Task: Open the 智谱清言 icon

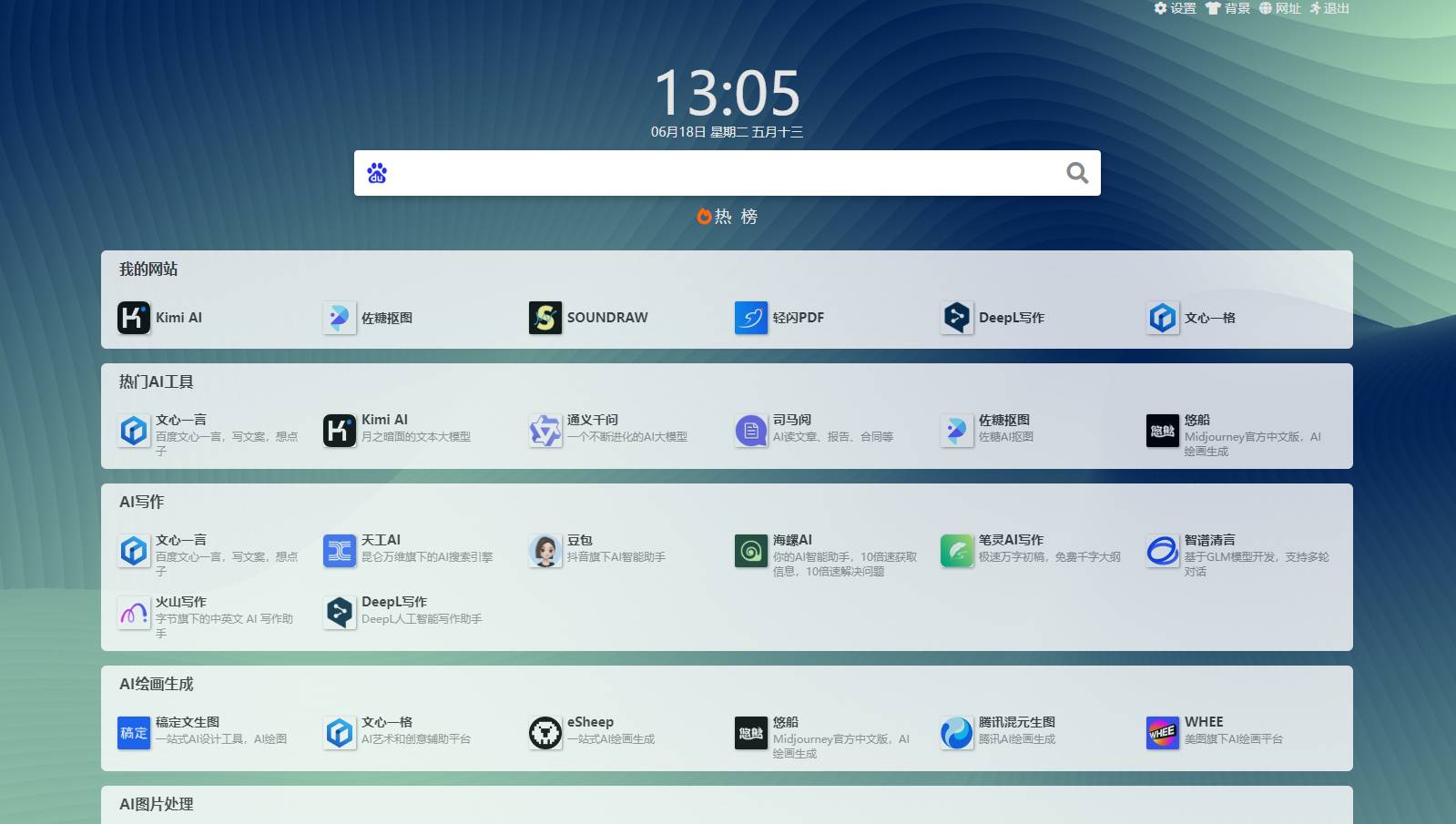Action: [1163, 551]
